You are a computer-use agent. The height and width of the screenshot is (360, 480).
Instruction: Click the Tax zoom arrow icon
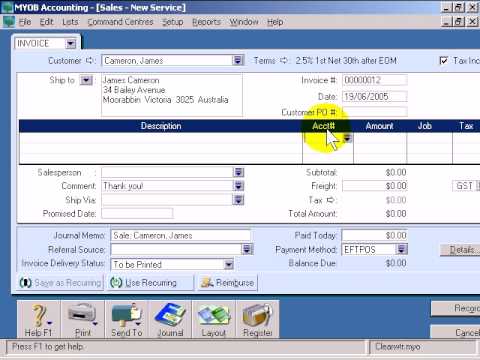(330, 200)
